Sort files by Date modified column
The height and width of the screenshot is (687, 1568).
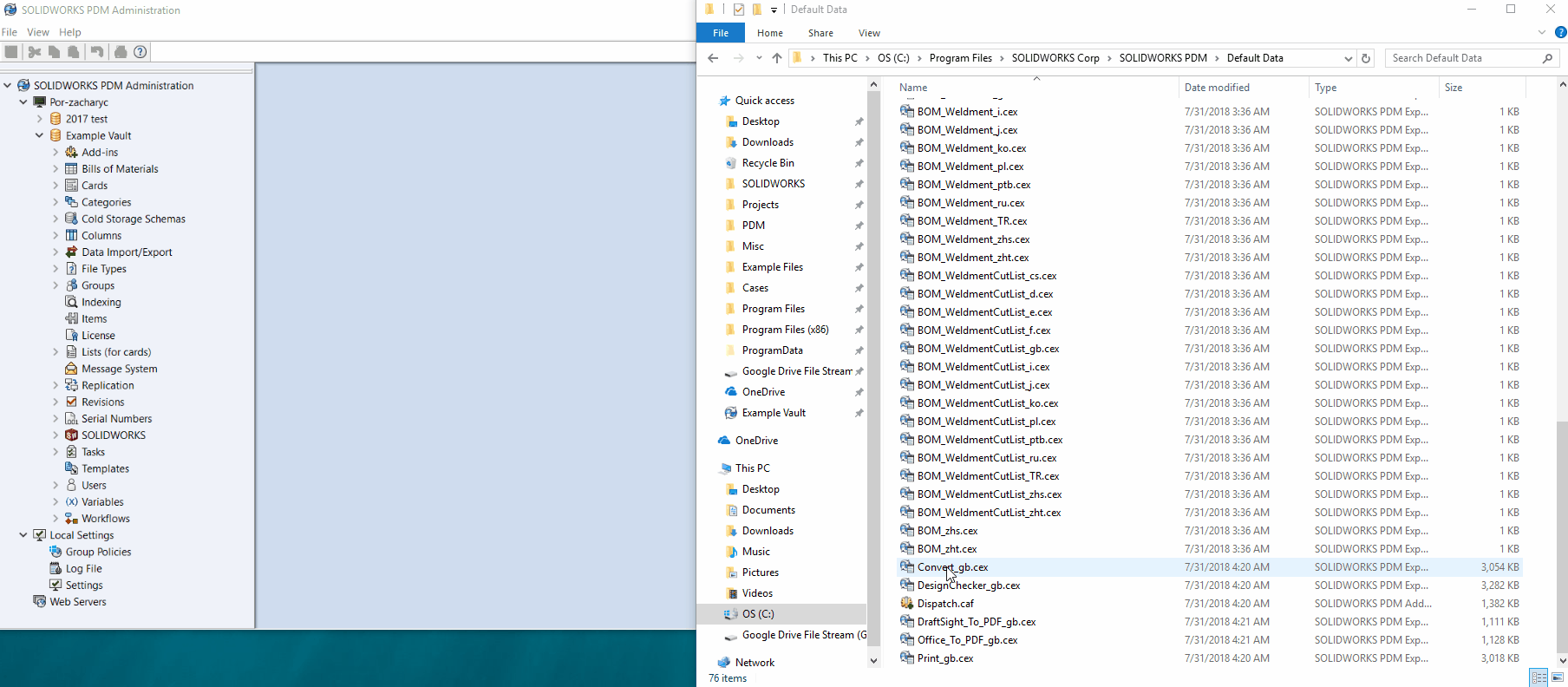[1217, 88]
